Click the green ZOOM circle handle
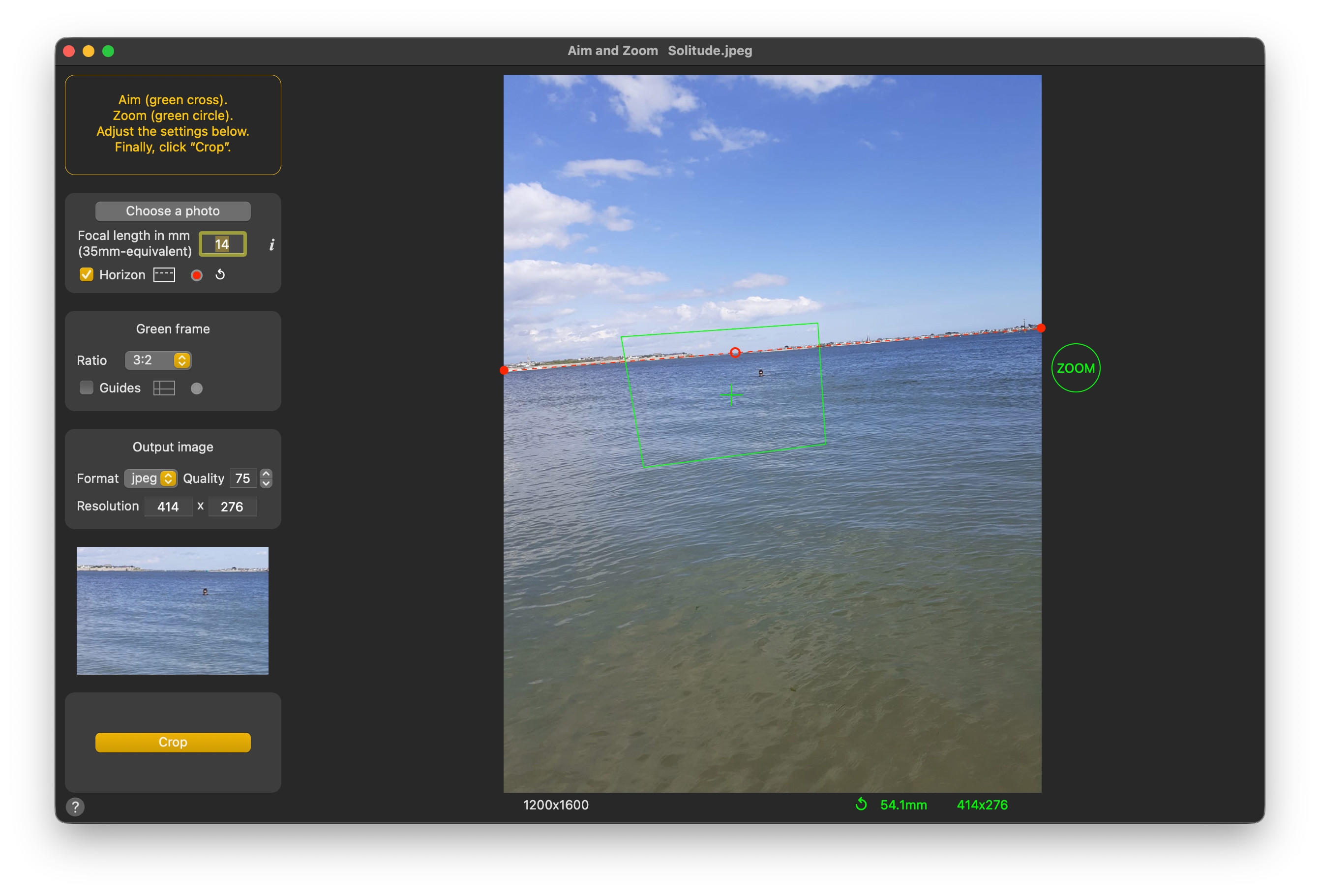This screenshot has height=896, width=1320. (1075, 368)
